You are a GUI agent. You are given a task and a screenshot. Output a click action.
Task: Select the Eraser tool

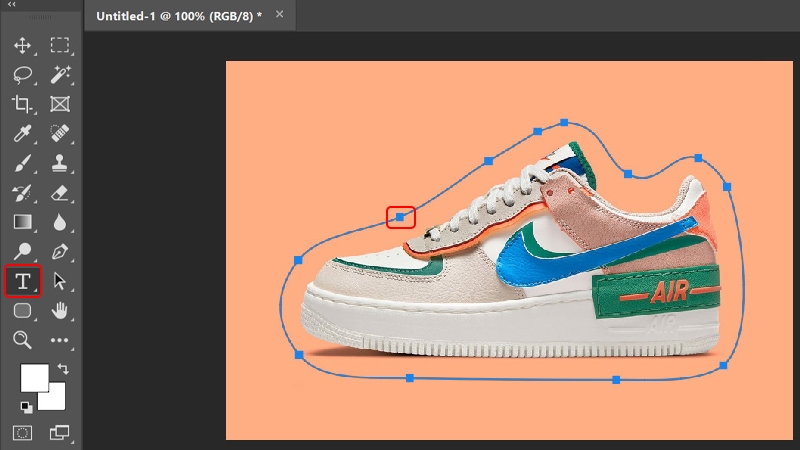(60, 193)
